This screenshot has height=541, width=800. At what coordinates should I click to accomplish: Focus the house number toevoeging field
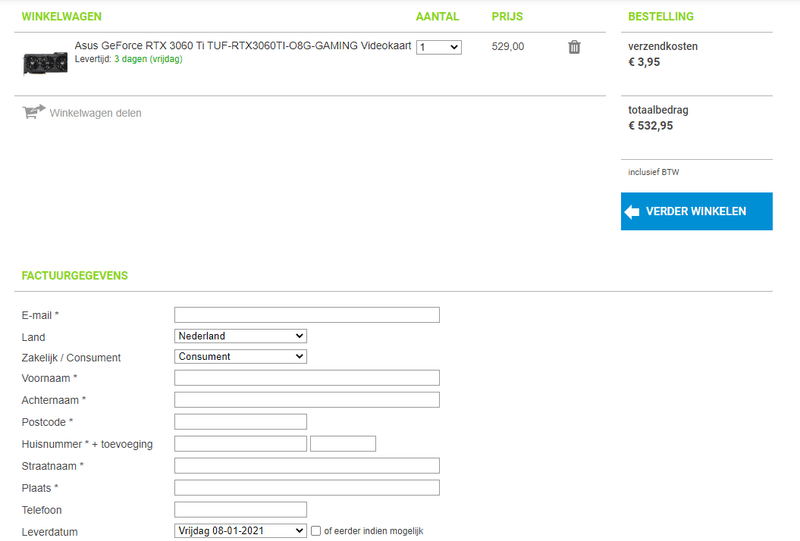coord(343,444)
